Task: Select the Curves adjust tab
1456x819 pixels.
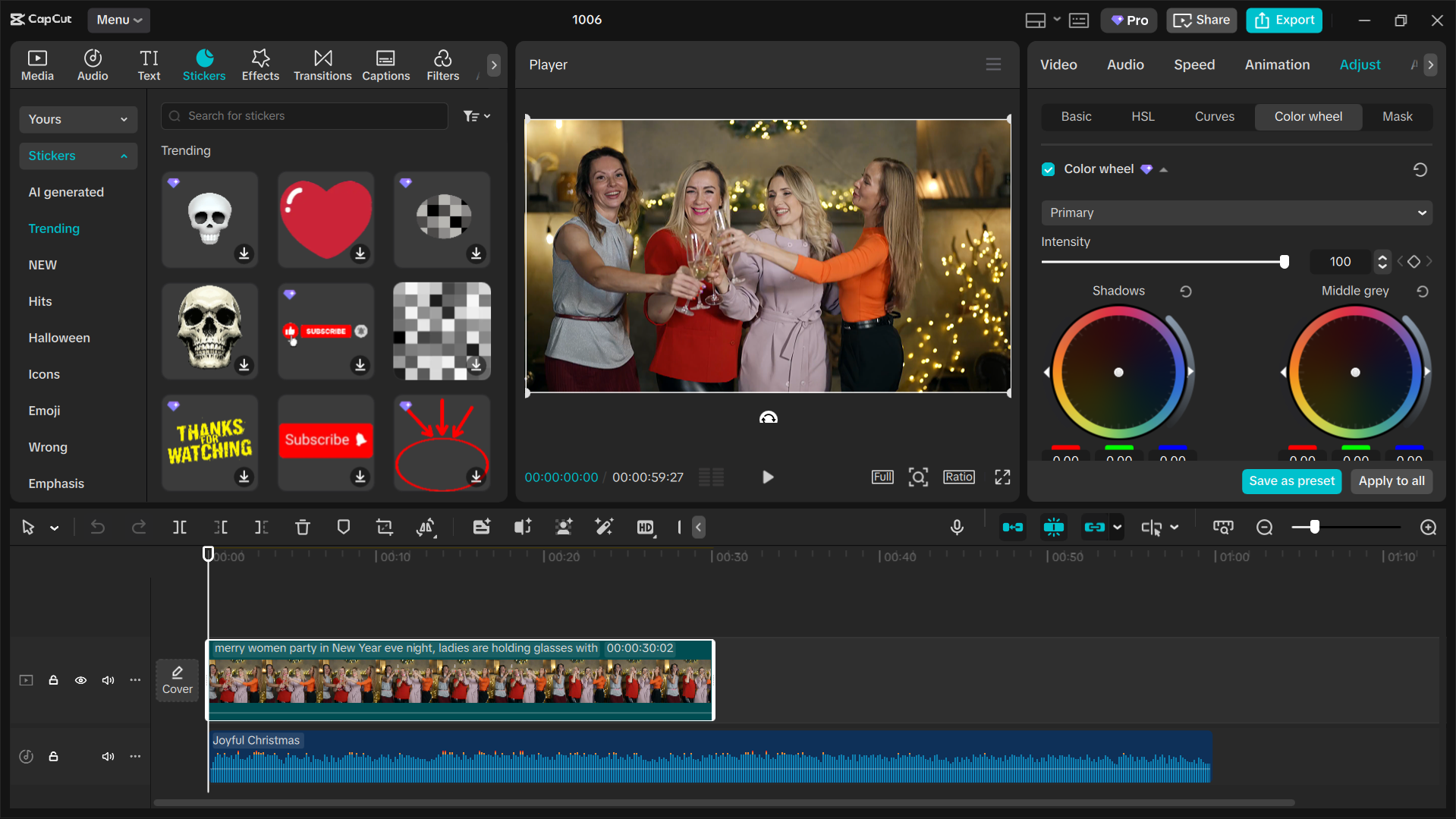Action: tap(1214, 116)
